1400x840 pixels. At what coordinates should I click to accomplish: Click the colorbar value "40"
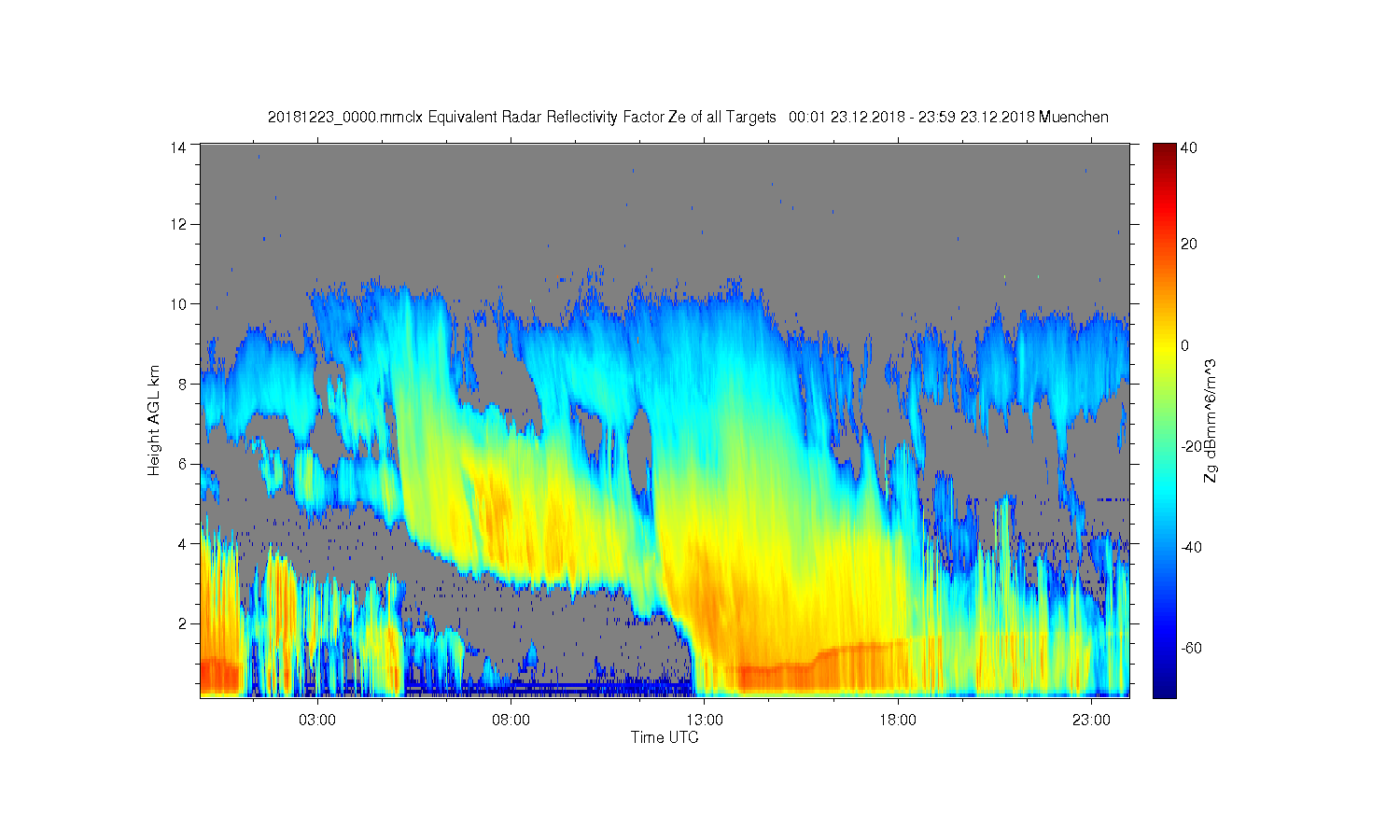click(x=1189, y=147)
